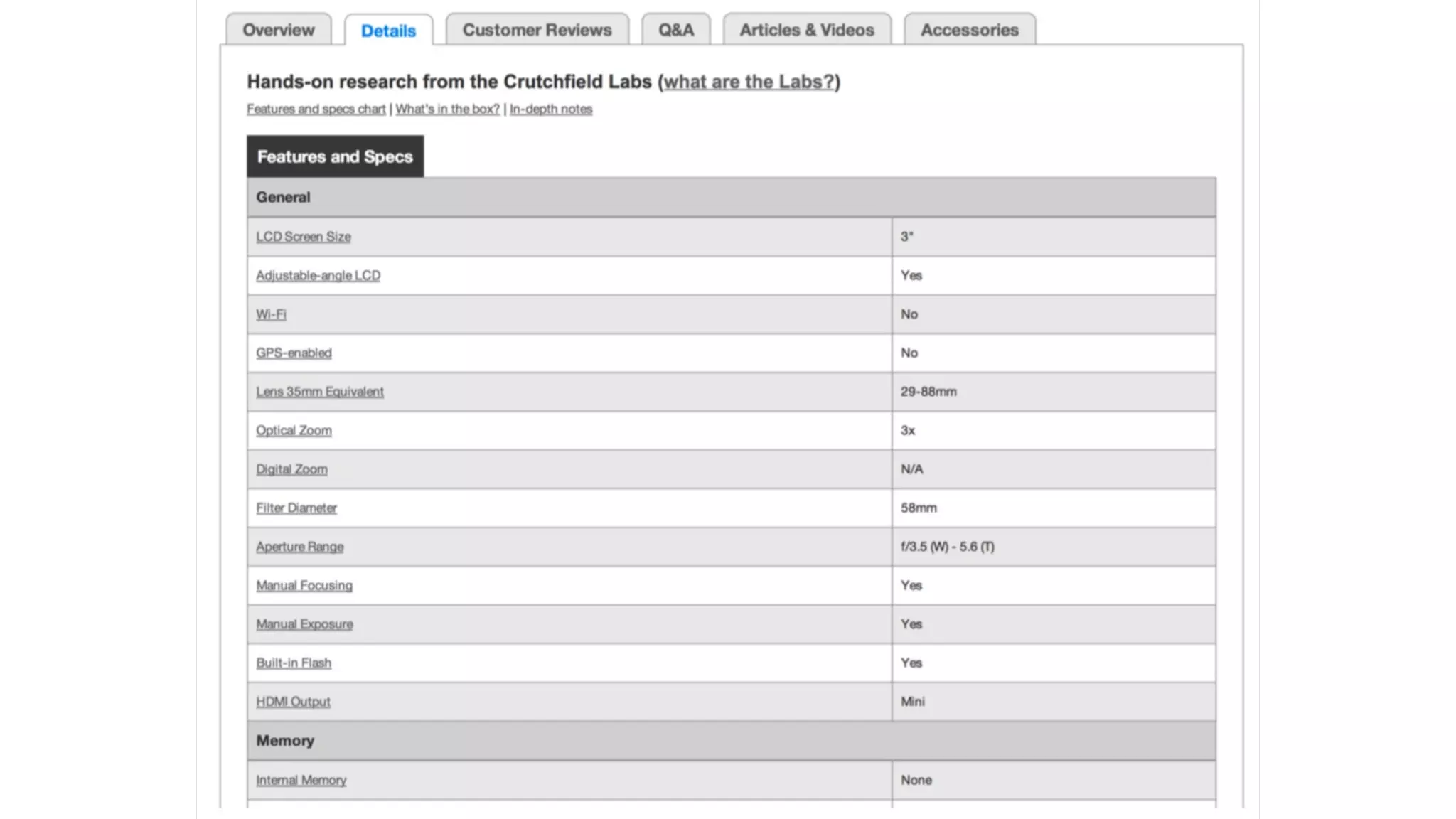Open the Lens 35mm Equivalent link
1456x819 pixels.
coord(320,392)
